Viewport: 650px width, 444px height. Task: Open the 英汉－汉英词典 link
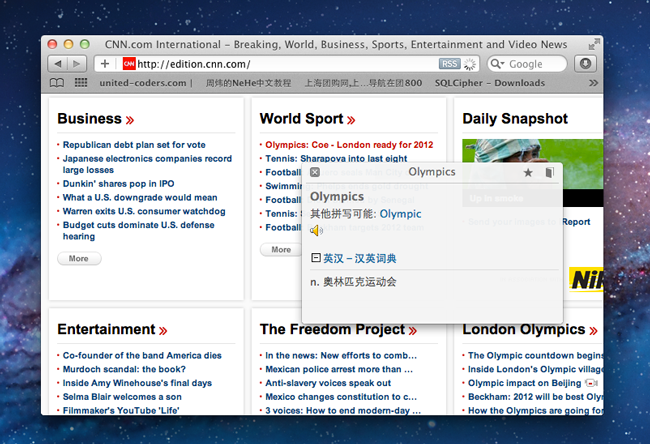[359, 258]
